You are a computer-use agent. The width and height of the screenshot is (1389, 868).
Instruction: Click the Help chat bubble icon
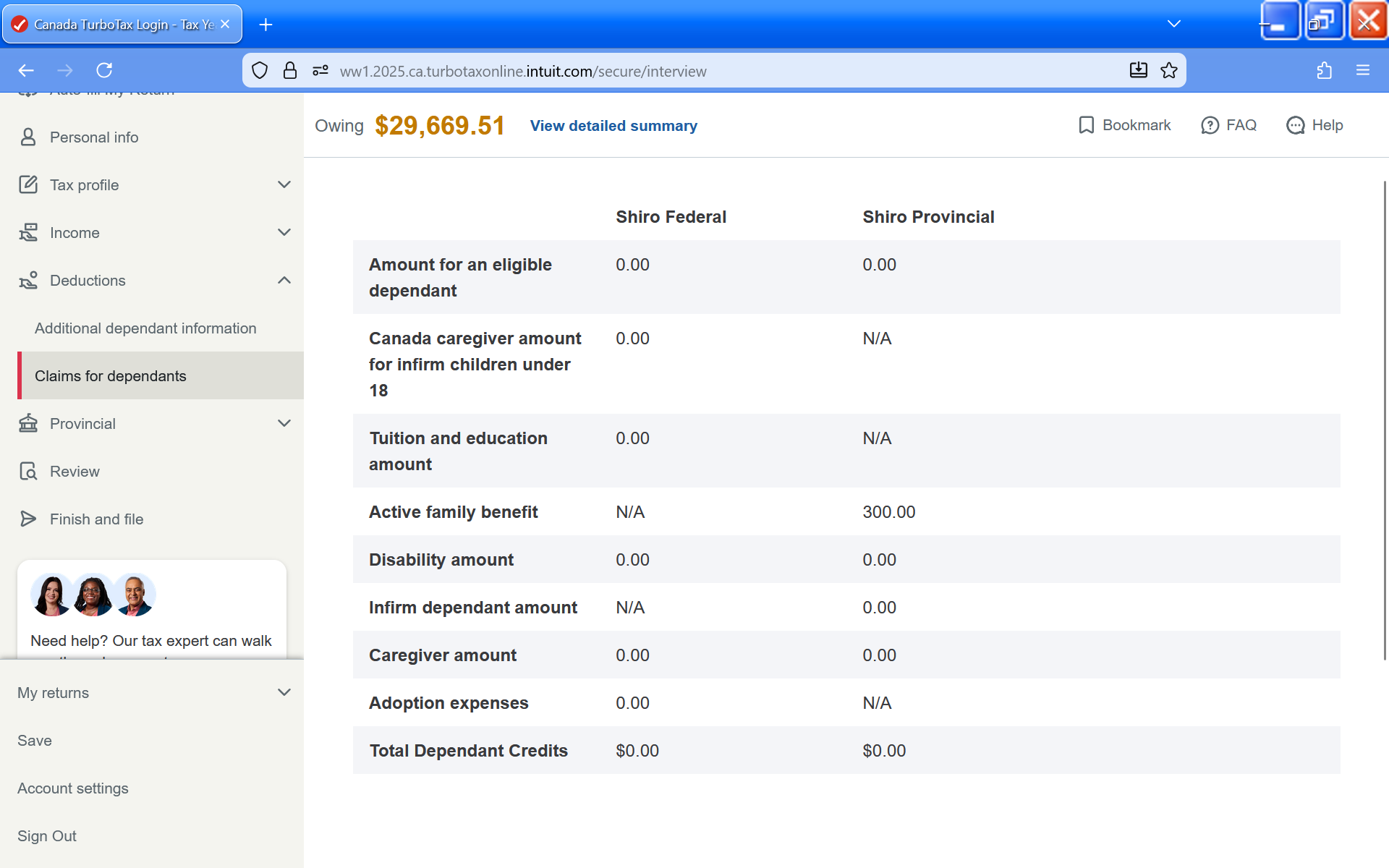click(1295, 125)
